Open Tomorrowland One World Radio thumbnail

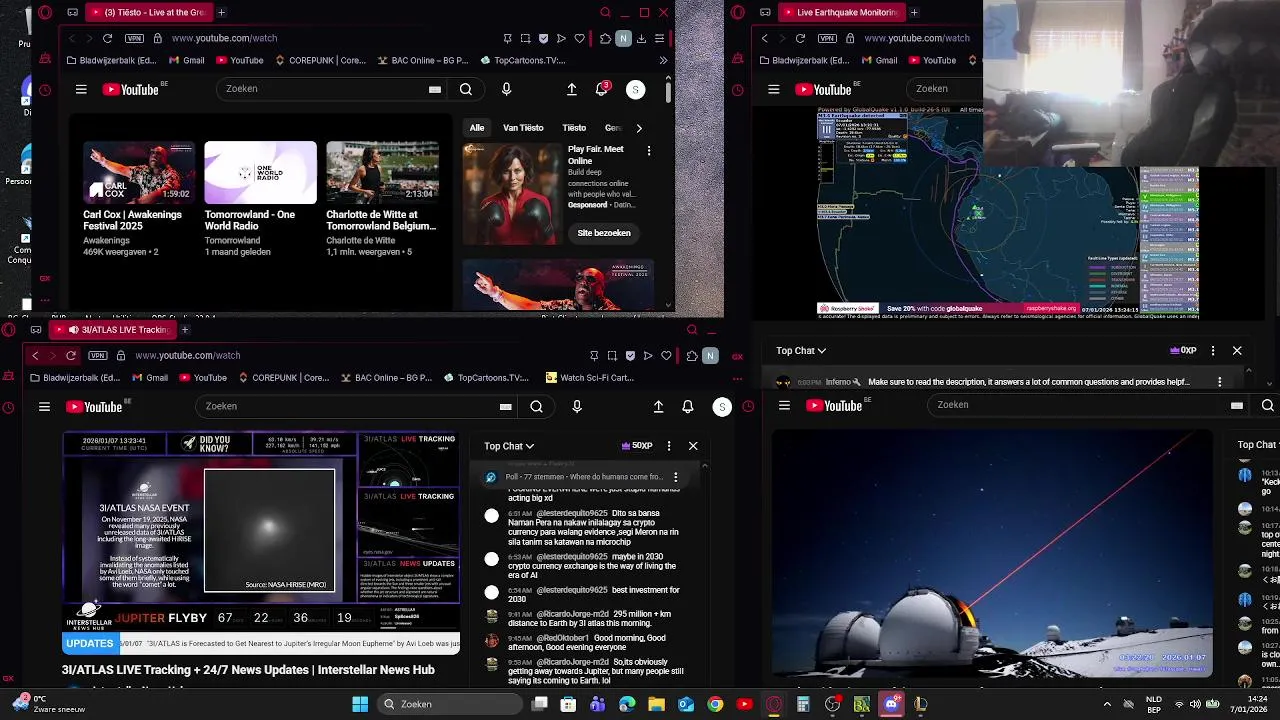click(260, 172)
